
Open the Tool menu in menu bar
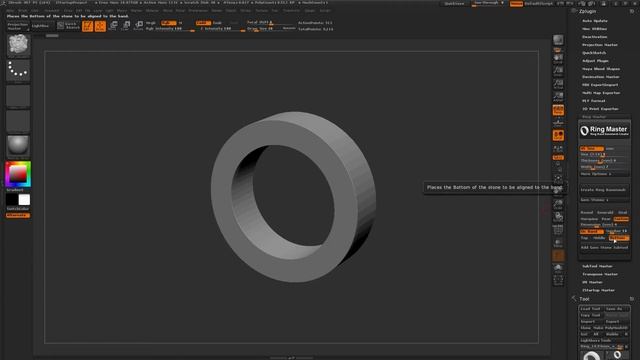275,11
